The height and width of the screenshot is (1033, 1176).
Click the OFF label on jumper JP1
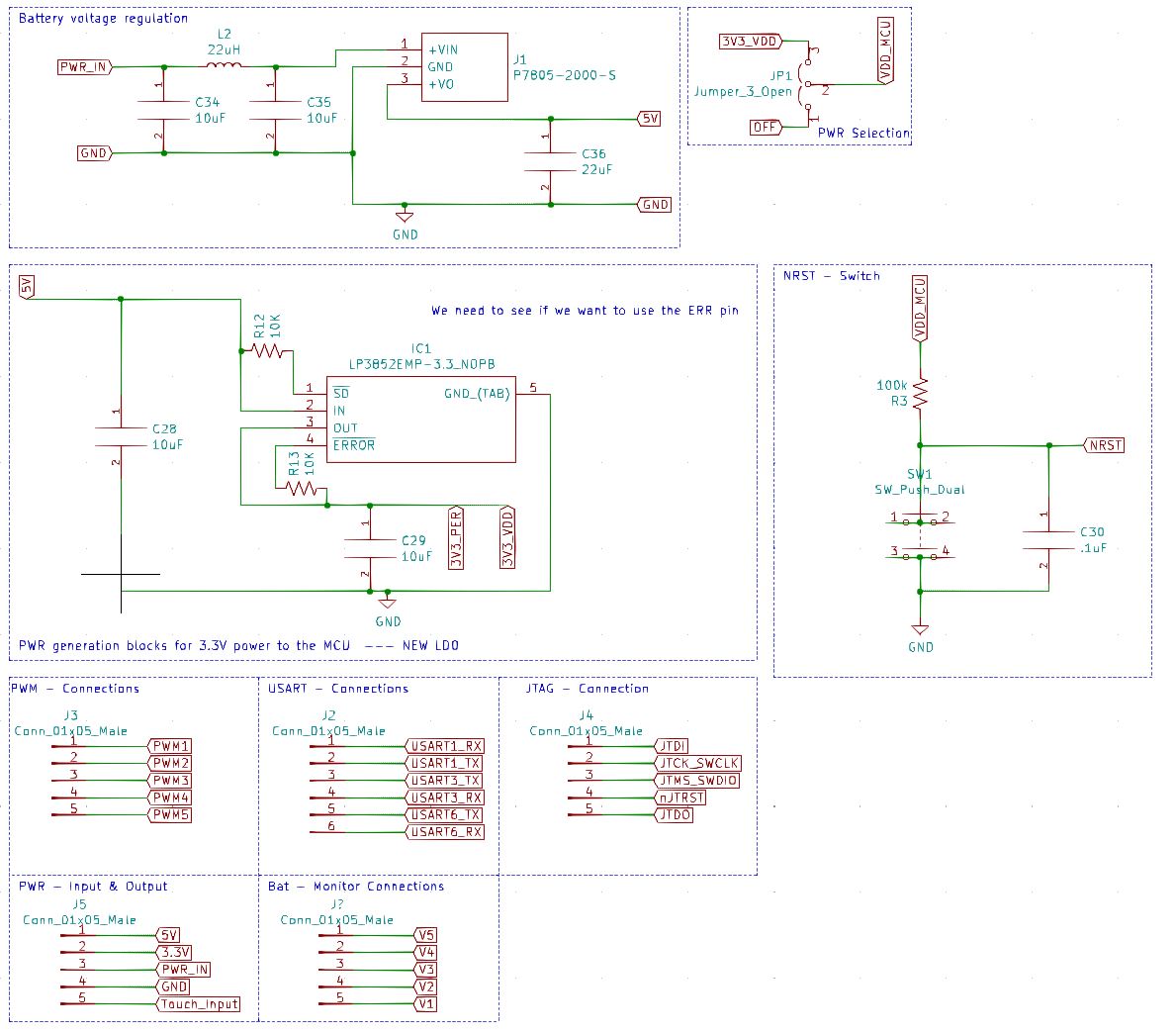click(766, 127)
